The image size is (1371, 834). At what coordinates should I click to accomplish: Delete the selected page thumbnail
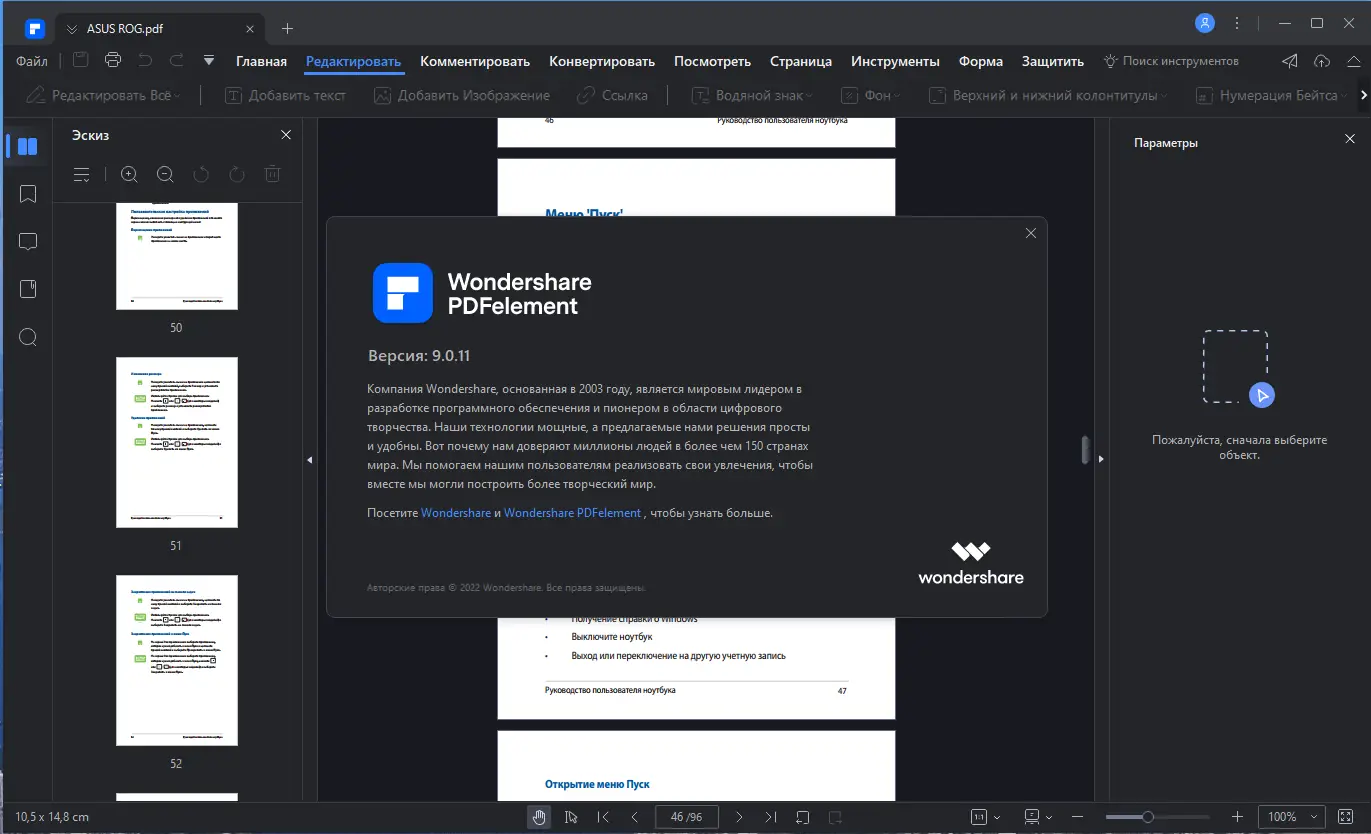(271, 174)
